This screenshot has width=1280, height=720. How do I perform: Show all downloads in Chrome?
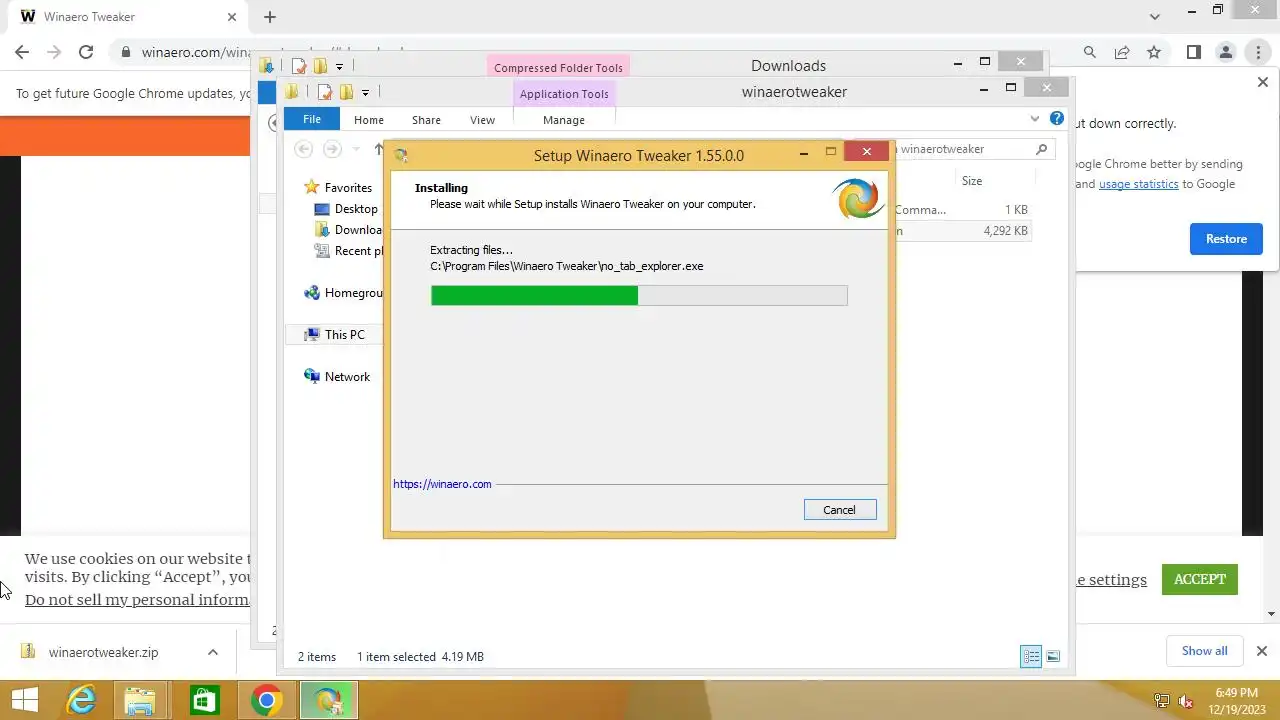[1204, 651]
